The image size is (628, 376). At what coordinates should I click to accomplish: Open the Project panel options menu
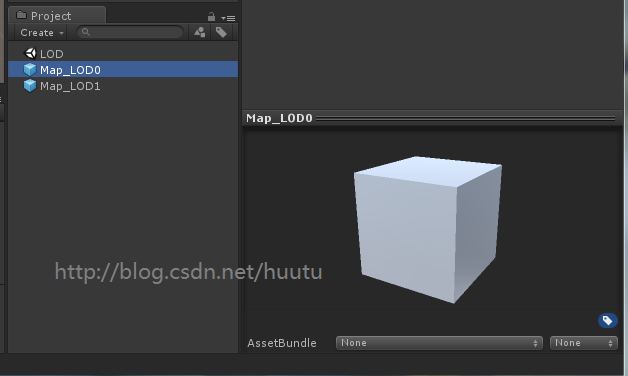coord(228,18)
